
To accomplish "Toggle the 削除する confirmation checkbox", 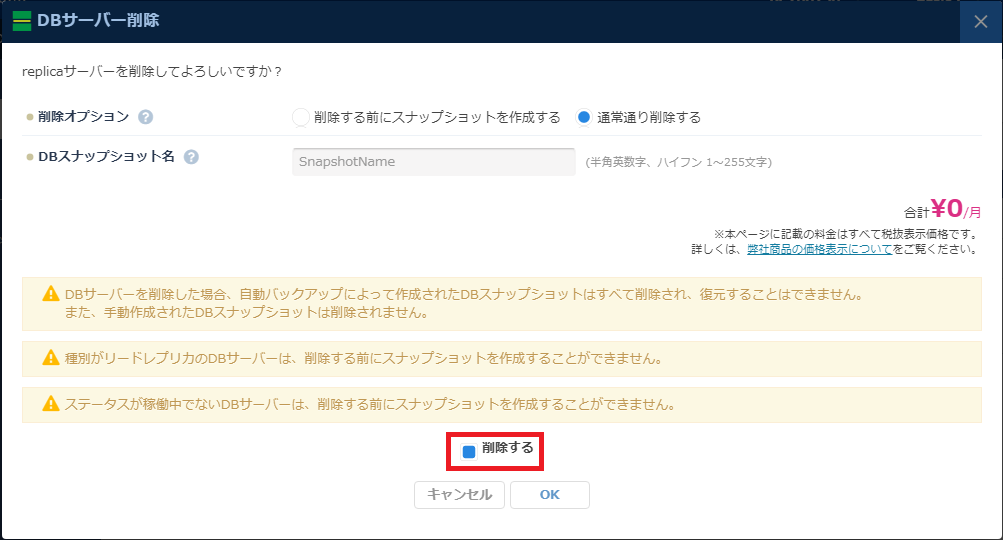I will click(x=469, y=452).
